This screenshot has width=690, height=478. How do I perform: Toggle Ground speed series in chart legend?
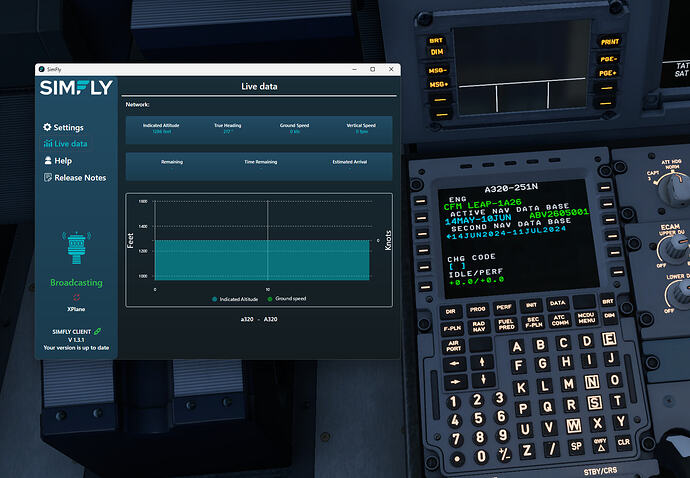(286, 298)
